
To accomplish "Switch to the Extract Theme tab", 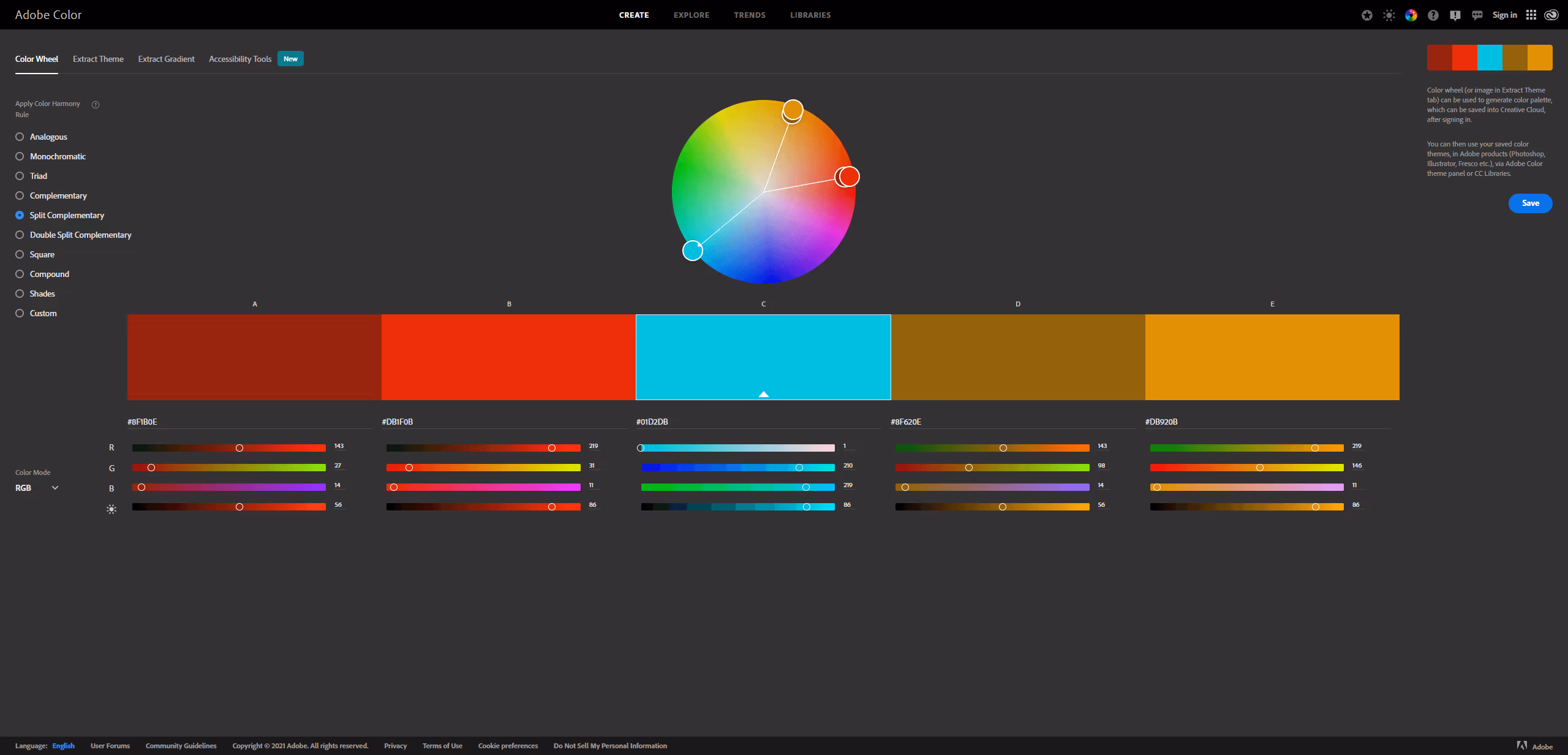I will tap(98, 59).
